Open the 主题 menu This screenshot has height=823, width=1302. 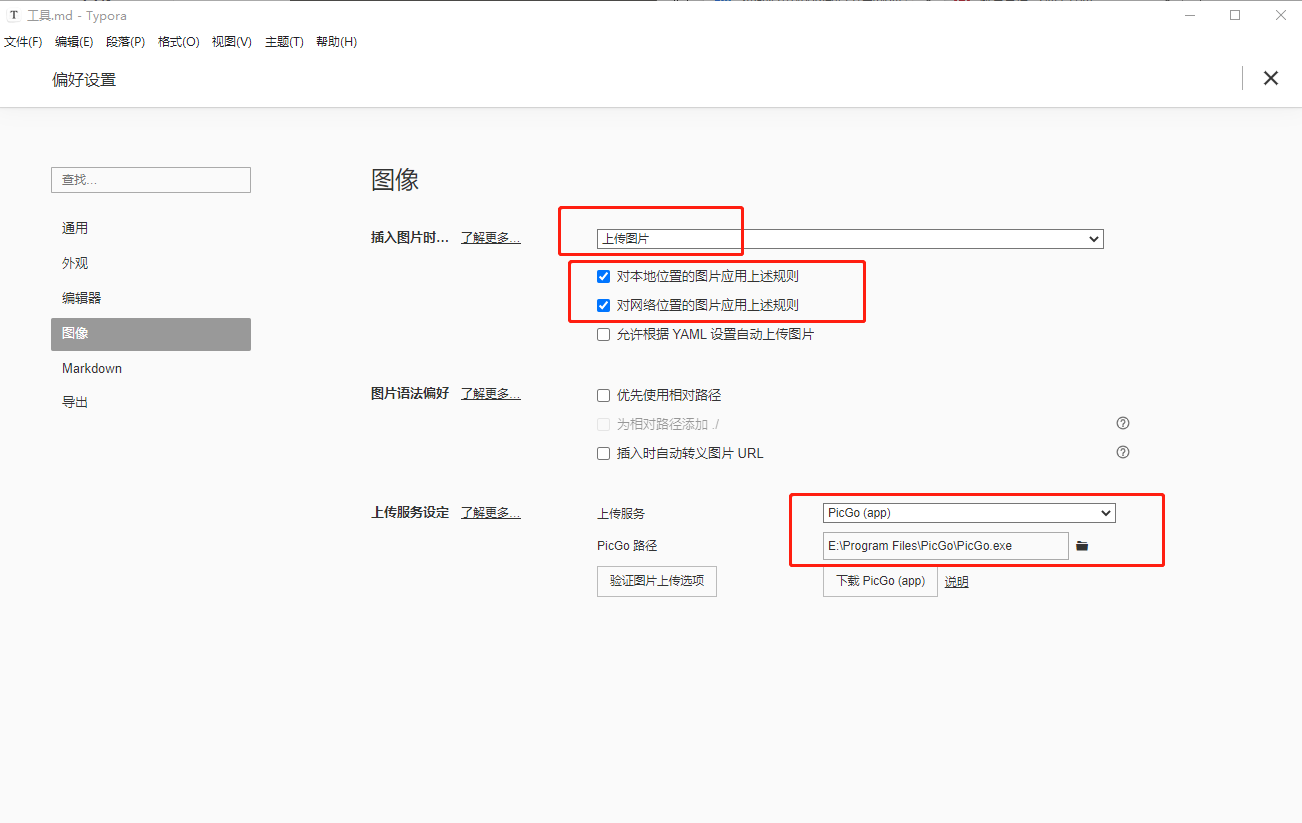pyautogui.click(x=283, y=41)
